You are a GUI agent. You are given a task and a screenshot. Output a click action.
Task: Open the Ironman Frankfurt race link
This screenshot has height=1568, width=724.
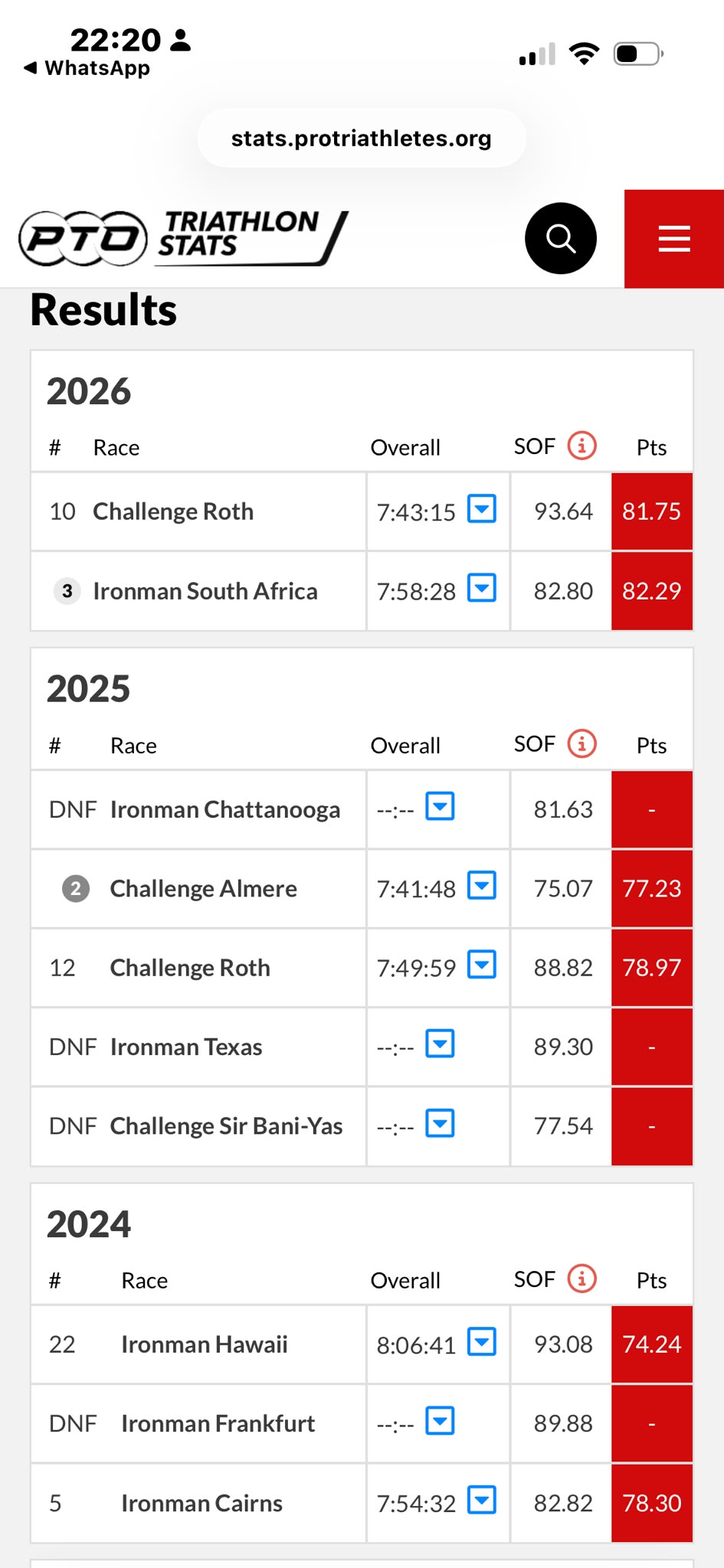pyautogui.click(x=218, y=1423)
